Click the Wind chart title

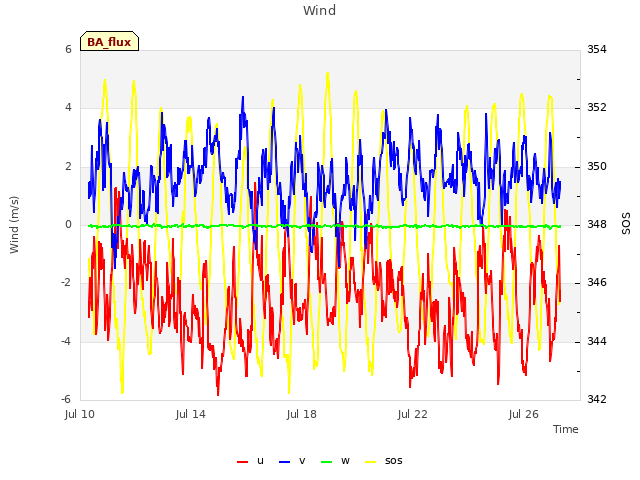[320, 10]
